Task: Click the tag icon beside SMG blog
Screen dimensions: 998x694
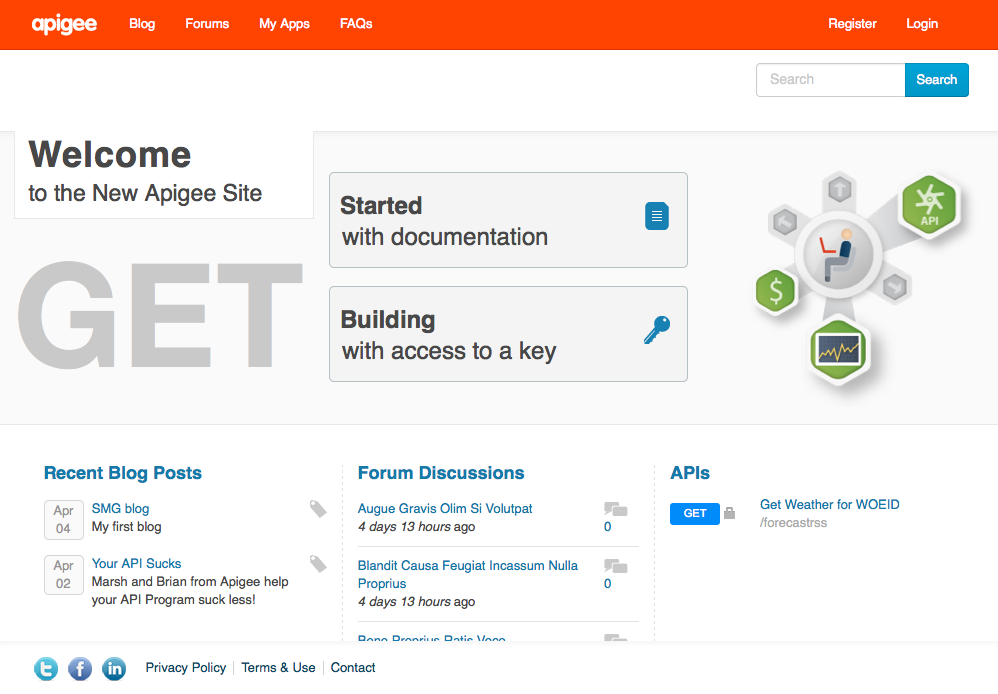Action: click(x=318, y=509)
